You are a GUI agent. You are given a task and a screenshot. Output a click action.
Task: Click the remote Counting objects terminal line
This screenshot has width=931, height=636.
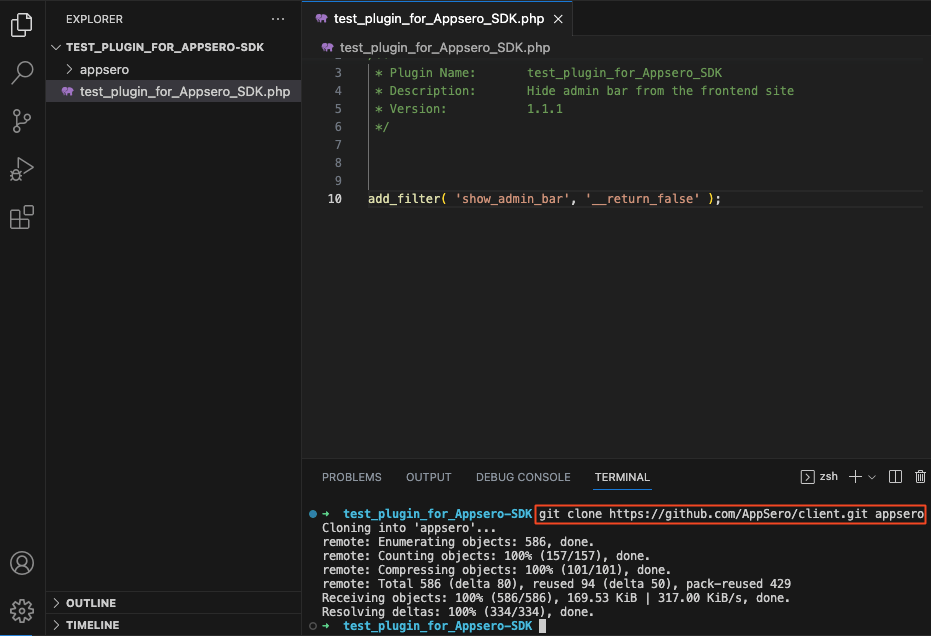[486, 556]
